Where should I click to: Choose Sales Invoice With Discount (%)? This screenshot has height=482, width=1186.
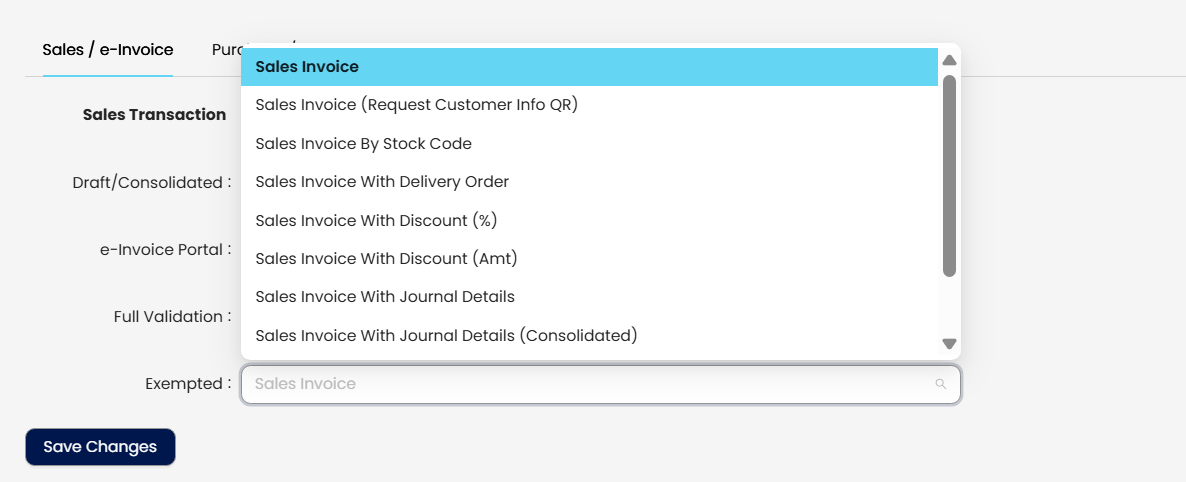[x=376, y=220]
